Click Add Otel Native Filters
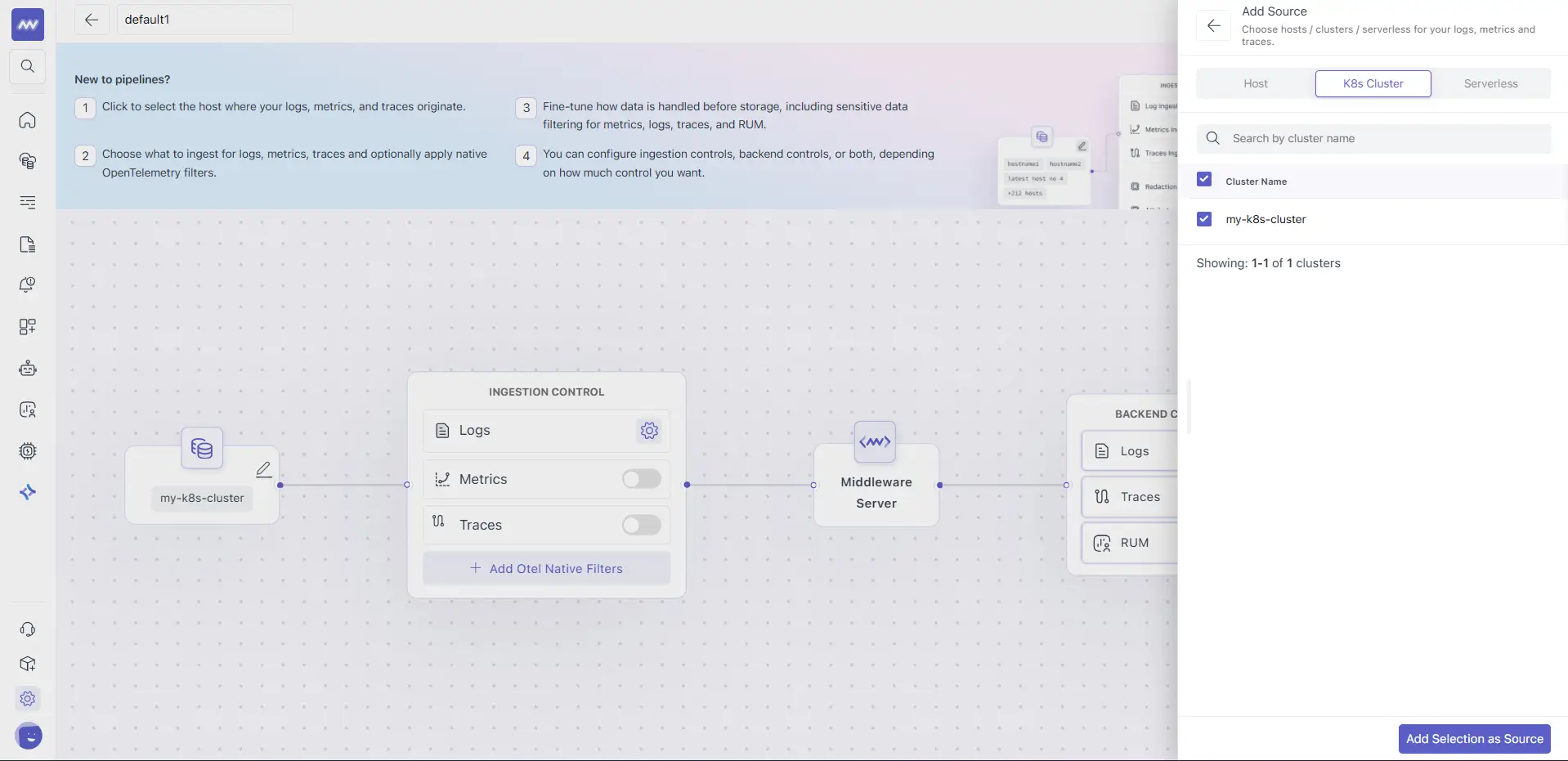The height and width of the screenshot is (761, 1568). (545, 567)
